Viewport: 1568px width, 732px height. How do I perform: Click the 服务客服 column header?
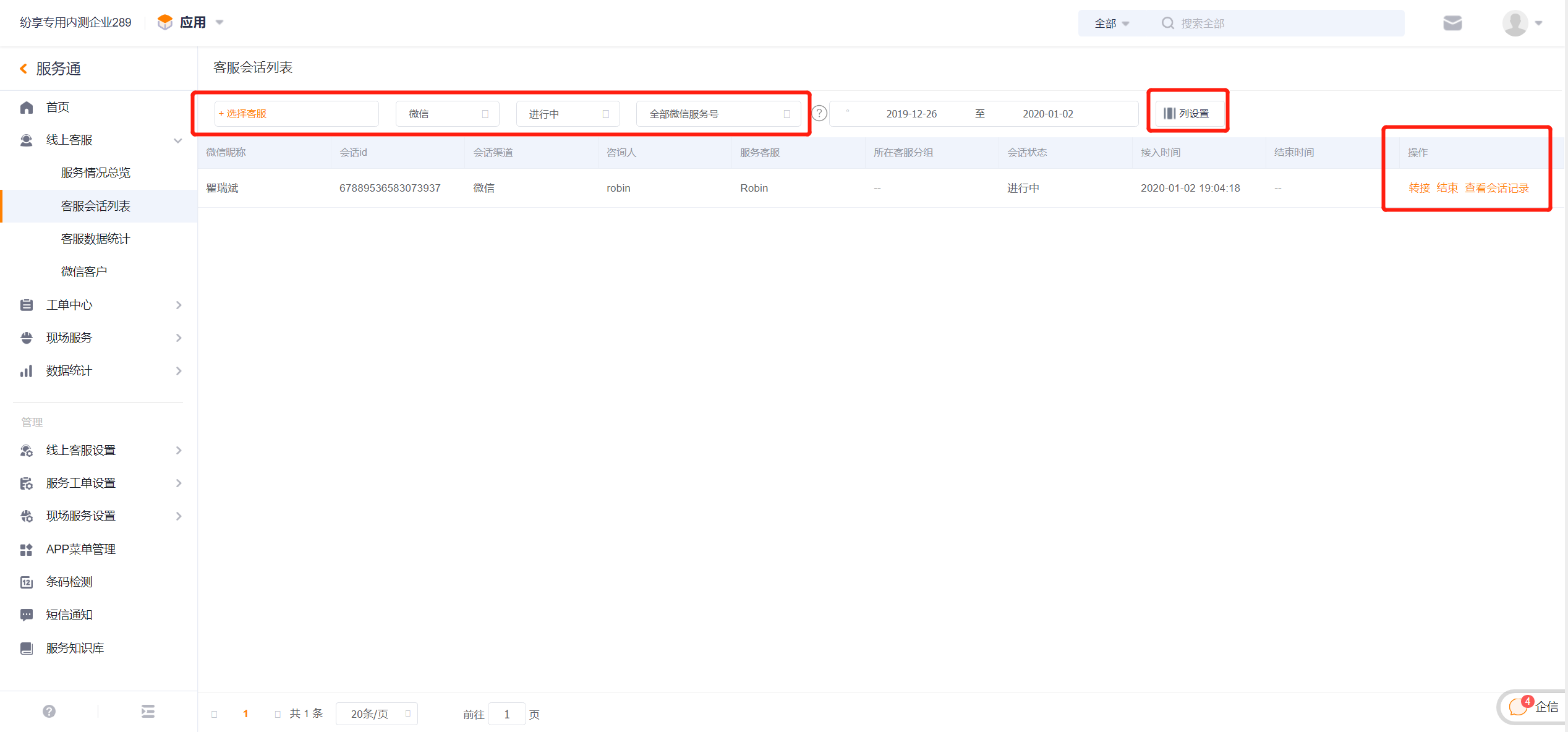coord(760,153)
